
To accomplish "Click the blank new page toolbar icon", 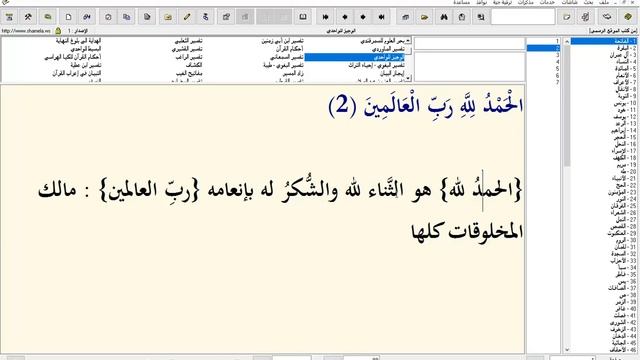I will click(x=68, y=17).
